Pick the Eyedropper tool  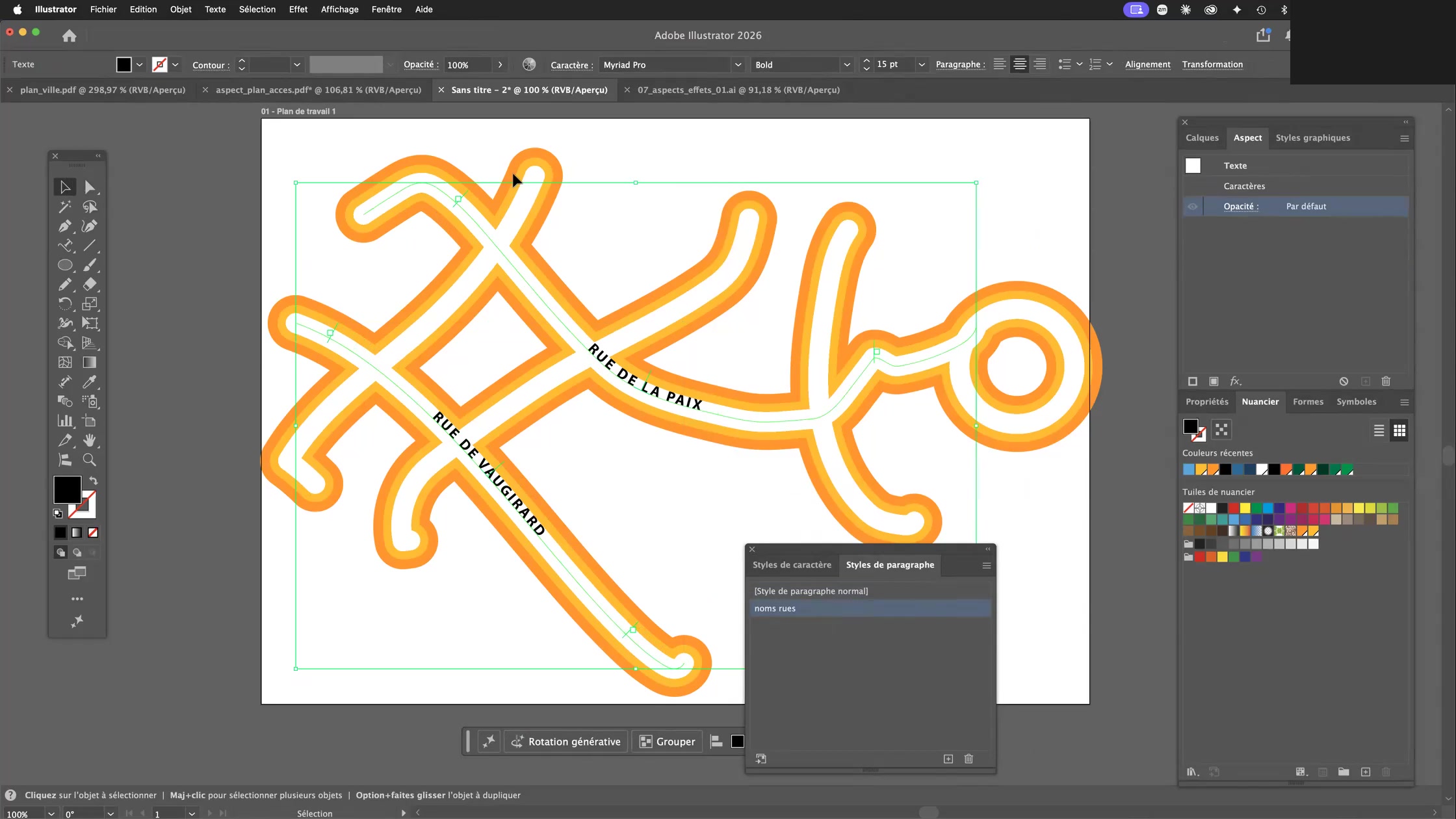point(90,382)
